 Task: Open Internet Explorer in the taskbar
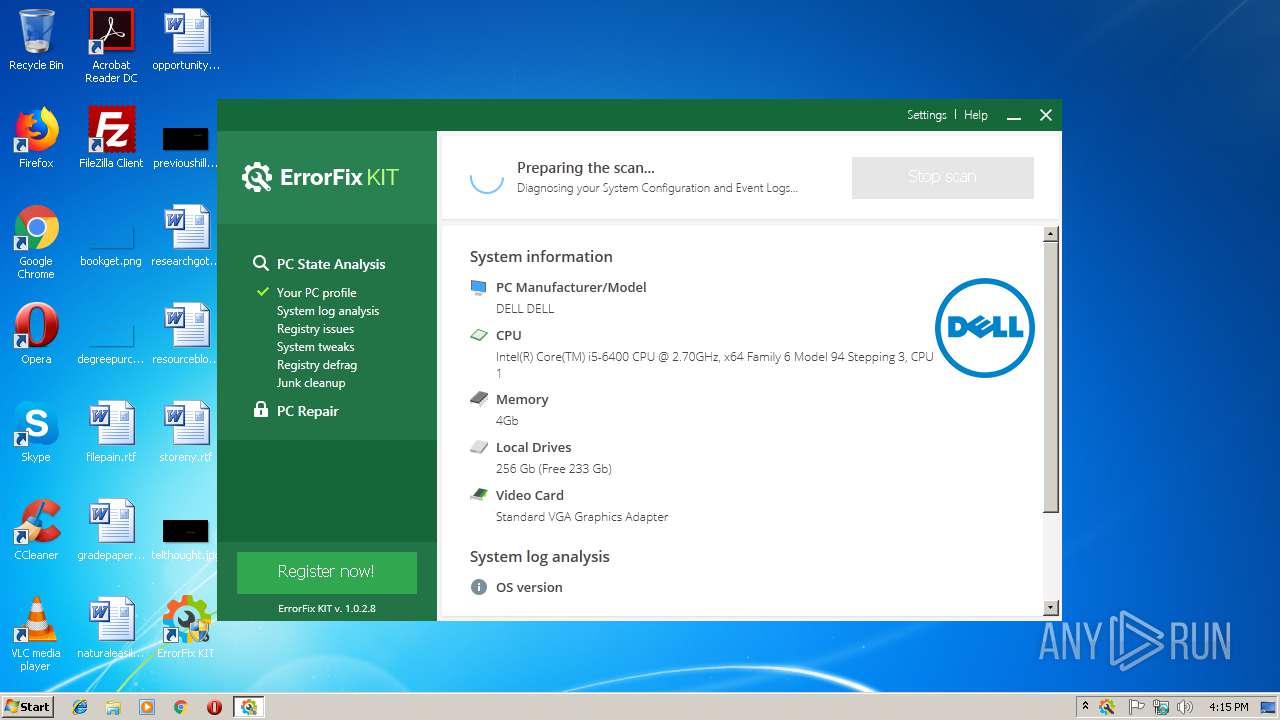coord(80,707)
